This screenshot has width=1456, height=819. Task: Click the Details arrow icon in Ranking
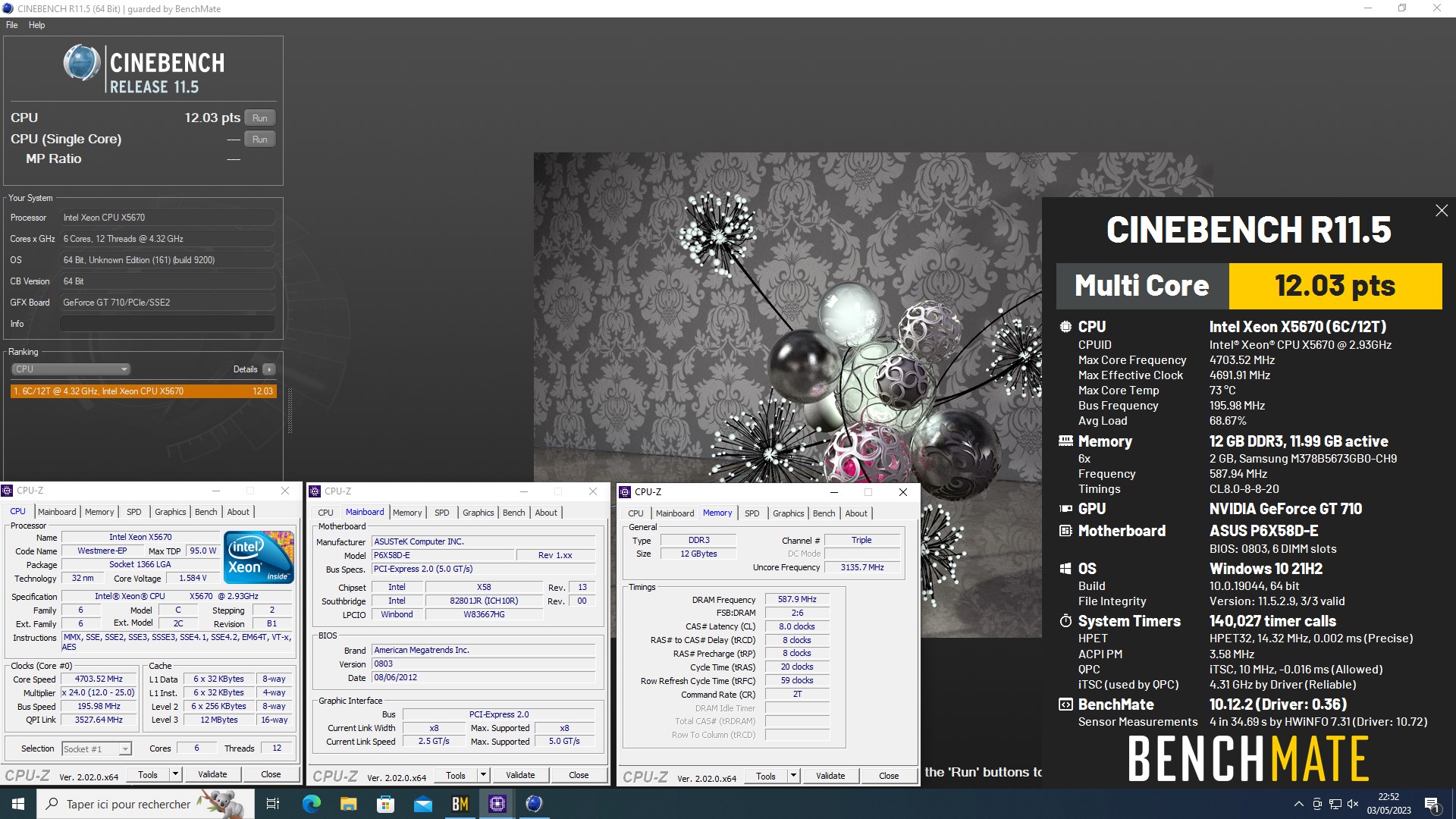click(x=268, y=369)
